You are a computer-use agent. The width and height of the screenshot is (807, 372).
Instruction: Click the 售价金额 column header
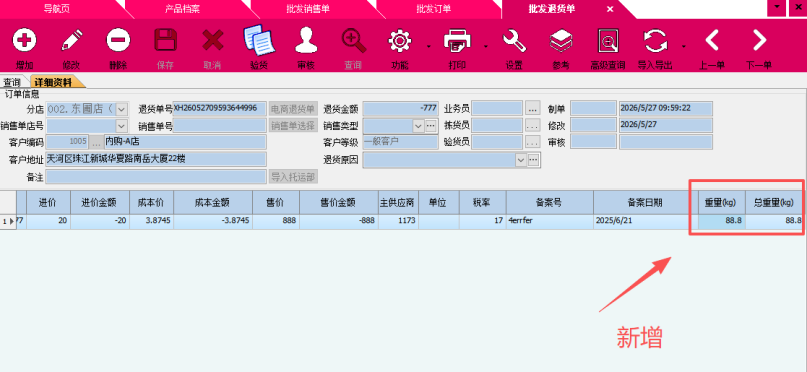[x=339, y=203]
